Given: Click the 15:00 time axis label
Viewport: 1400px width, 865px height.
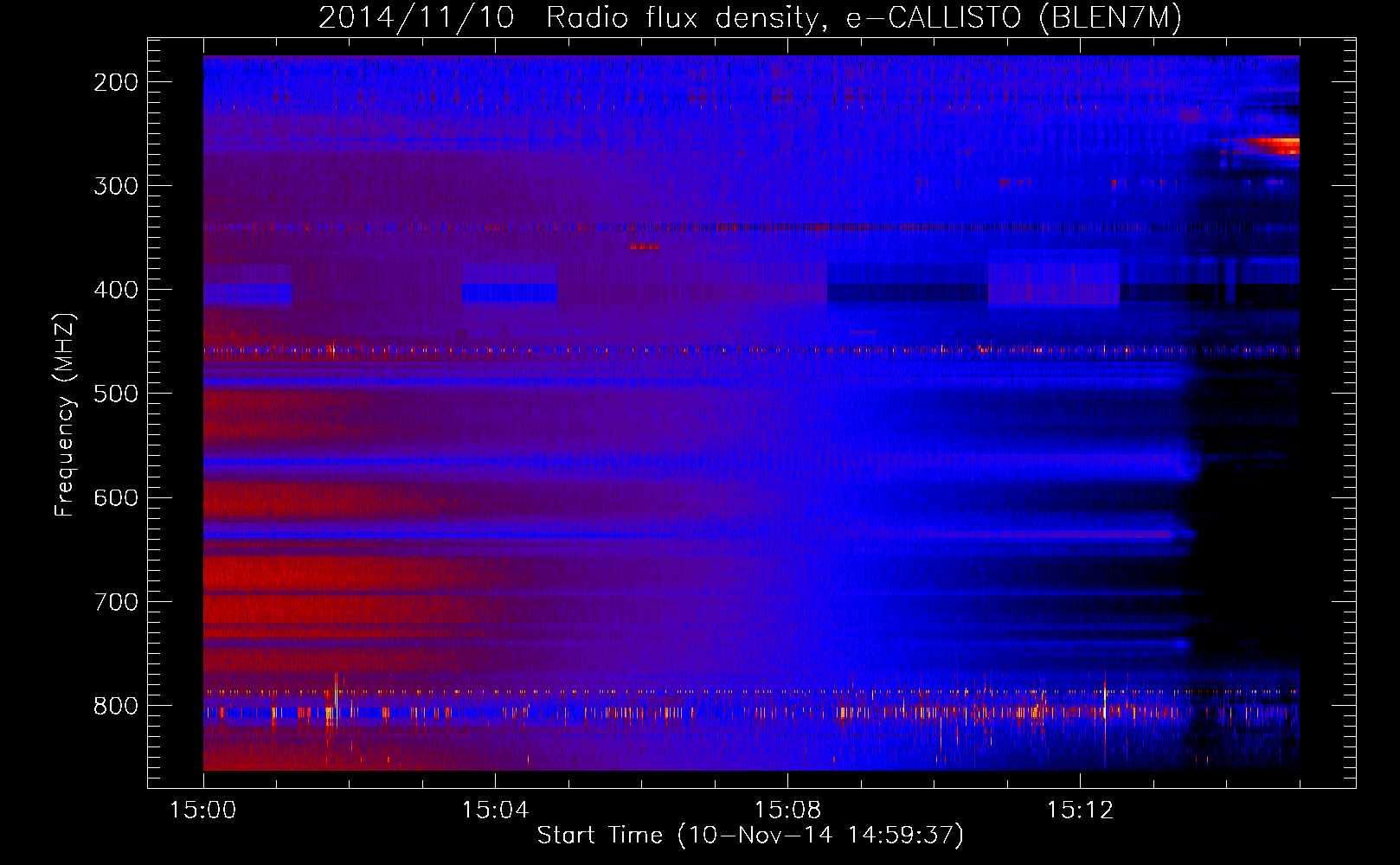Looking at the screenshot, I should pos(203,810).
